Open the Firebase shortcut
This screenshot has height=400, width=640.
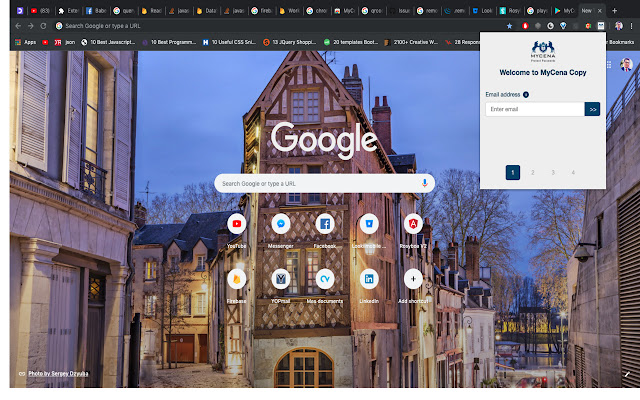coord(237,279)
